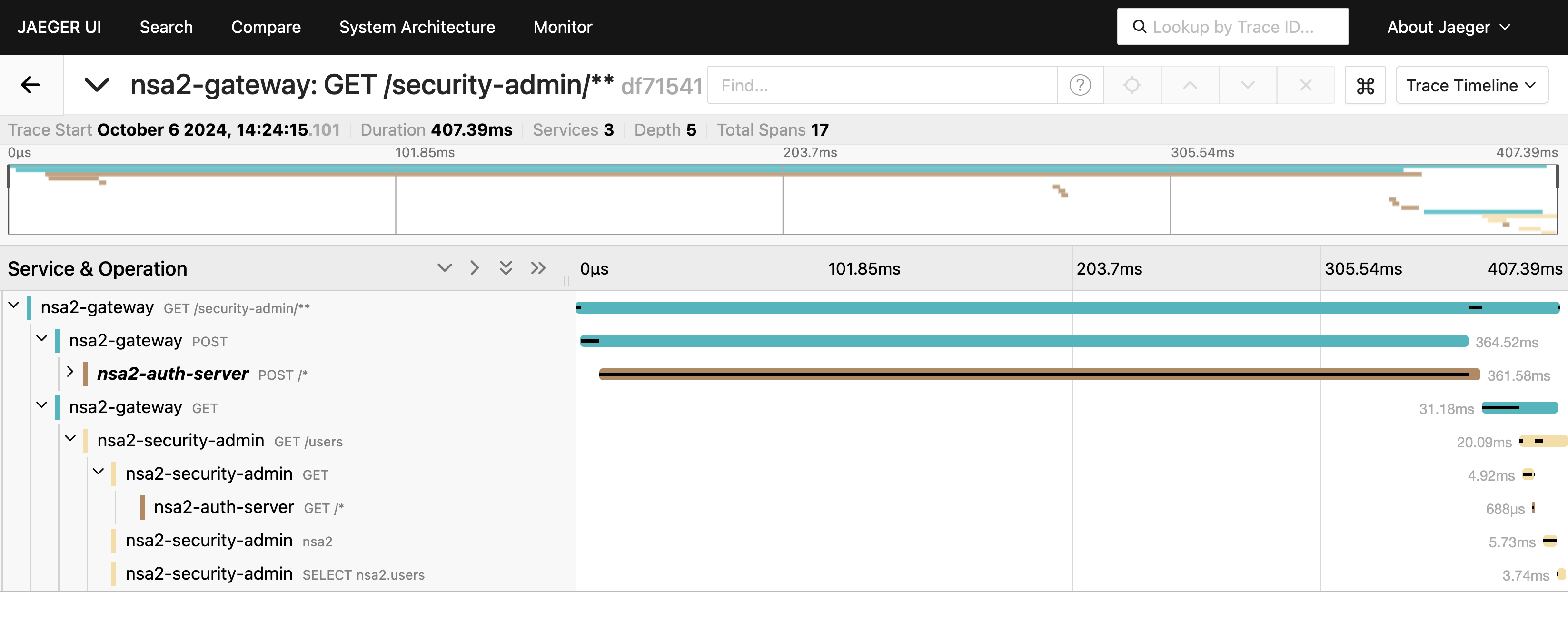Click Services 3 text

pyautogui.click(x=573, y=129)
